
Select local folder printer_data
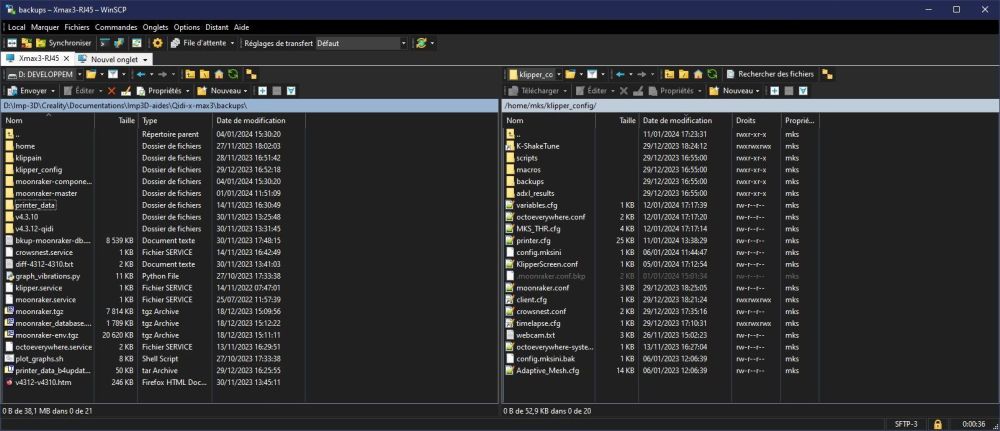[x=35, y=205]
